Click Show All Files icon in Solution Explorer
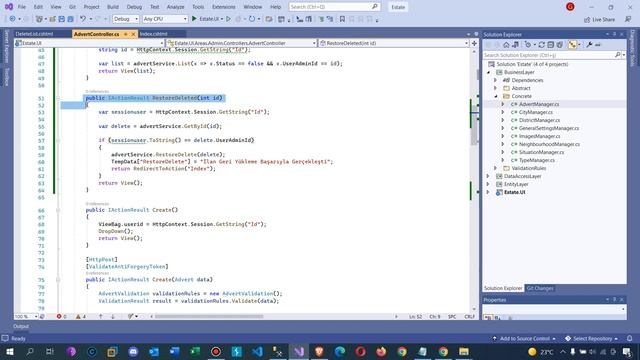 pos(560,45)
